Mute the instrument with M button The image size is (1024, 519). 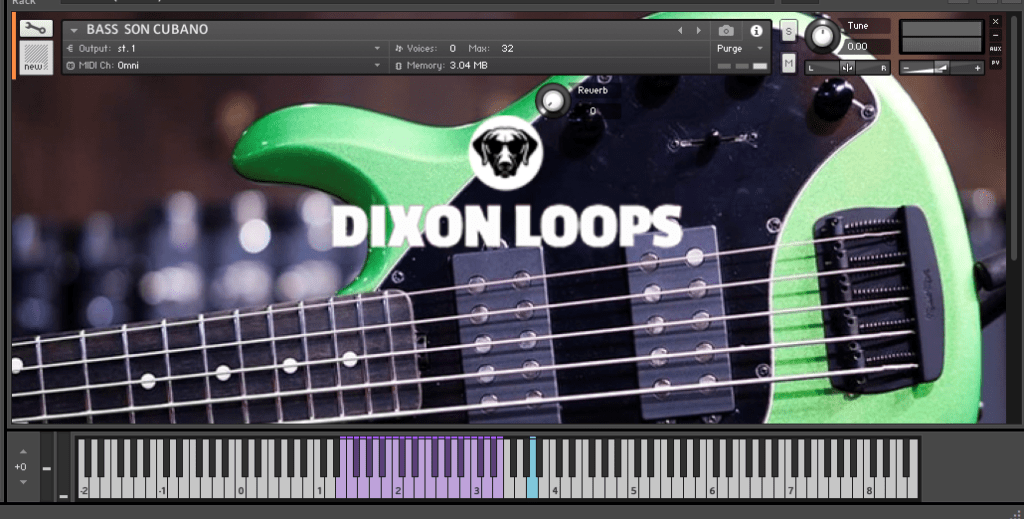point(788,64)
